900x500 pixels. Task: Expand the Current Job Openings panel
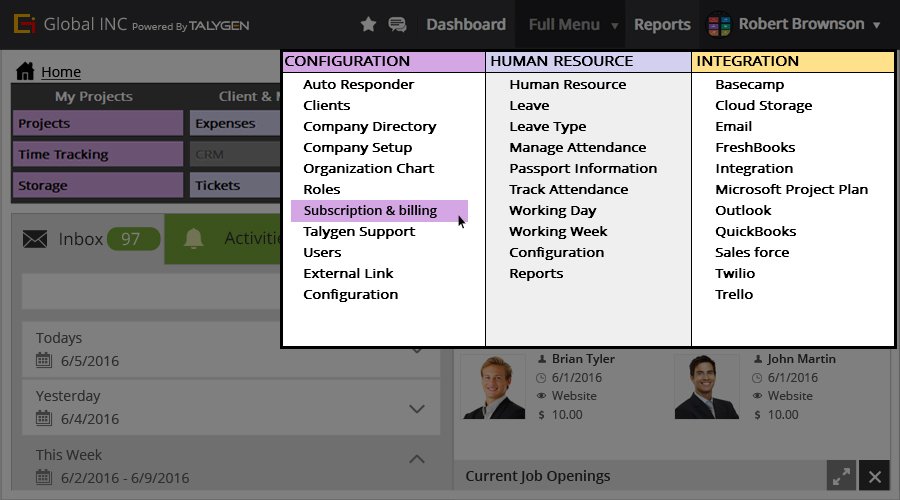pyautogui.click(x=841, y=476)
